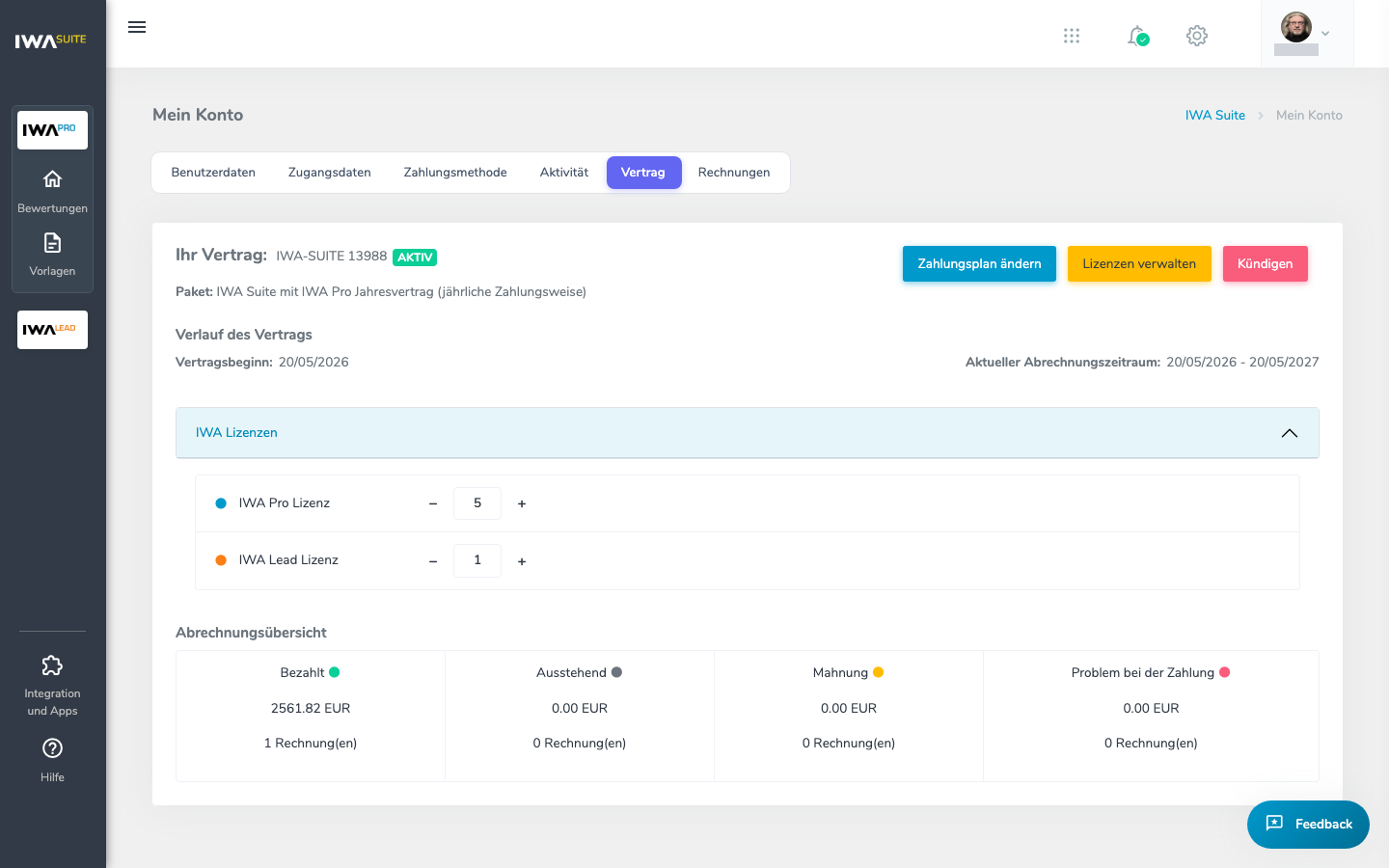The image size is (1389, 868).
Task: Click the "1 Rechnung(en)" text under Bezahlt
Action: 311,744
